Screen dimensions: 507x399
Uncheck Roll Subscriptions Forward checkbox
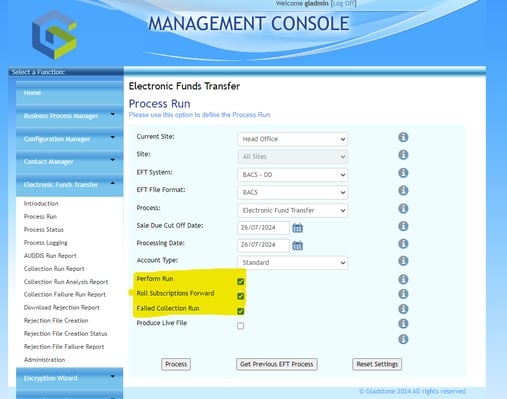point(240,296)
